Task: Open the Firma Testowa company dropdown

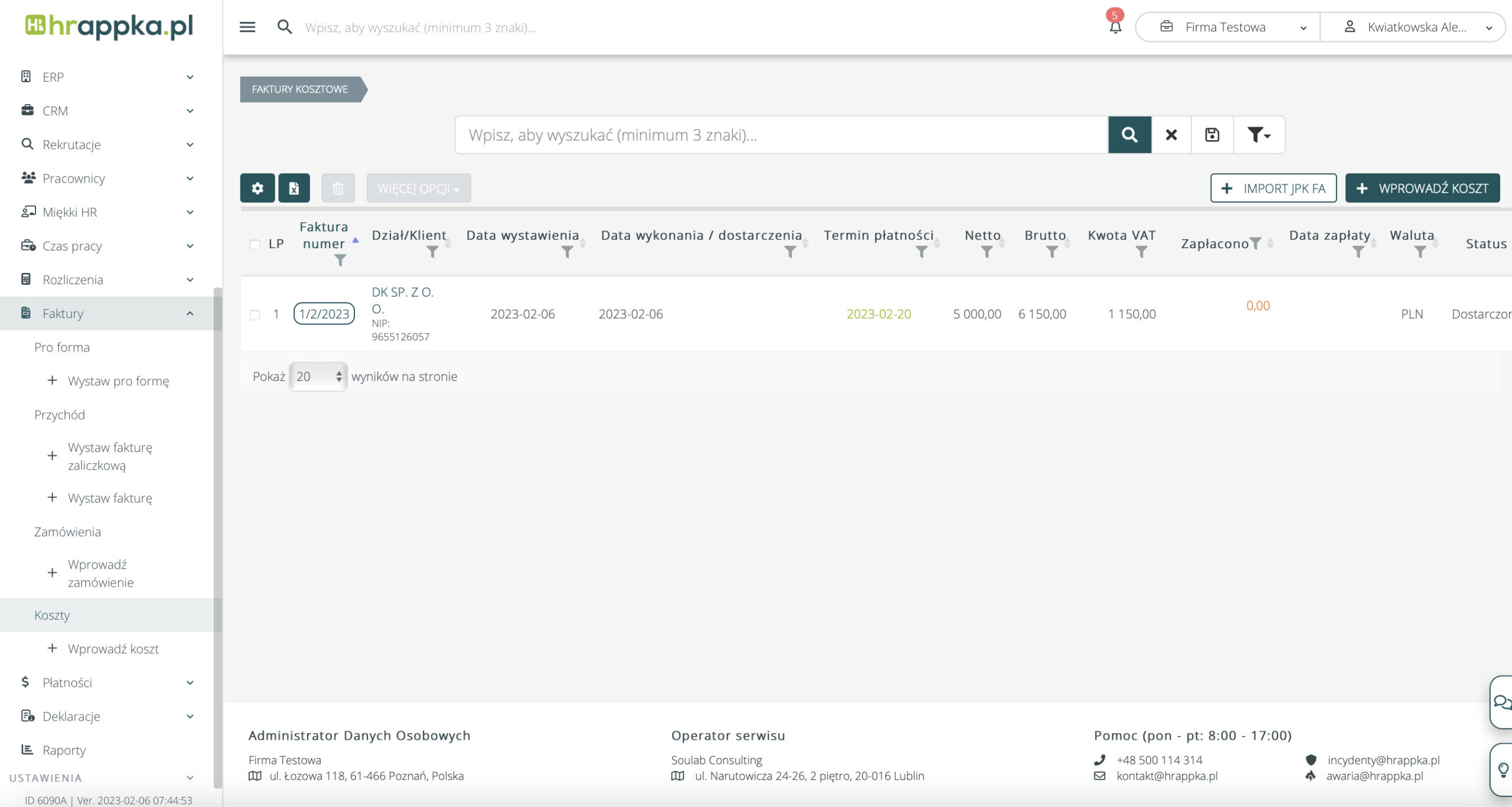Action: (1227, 27)
